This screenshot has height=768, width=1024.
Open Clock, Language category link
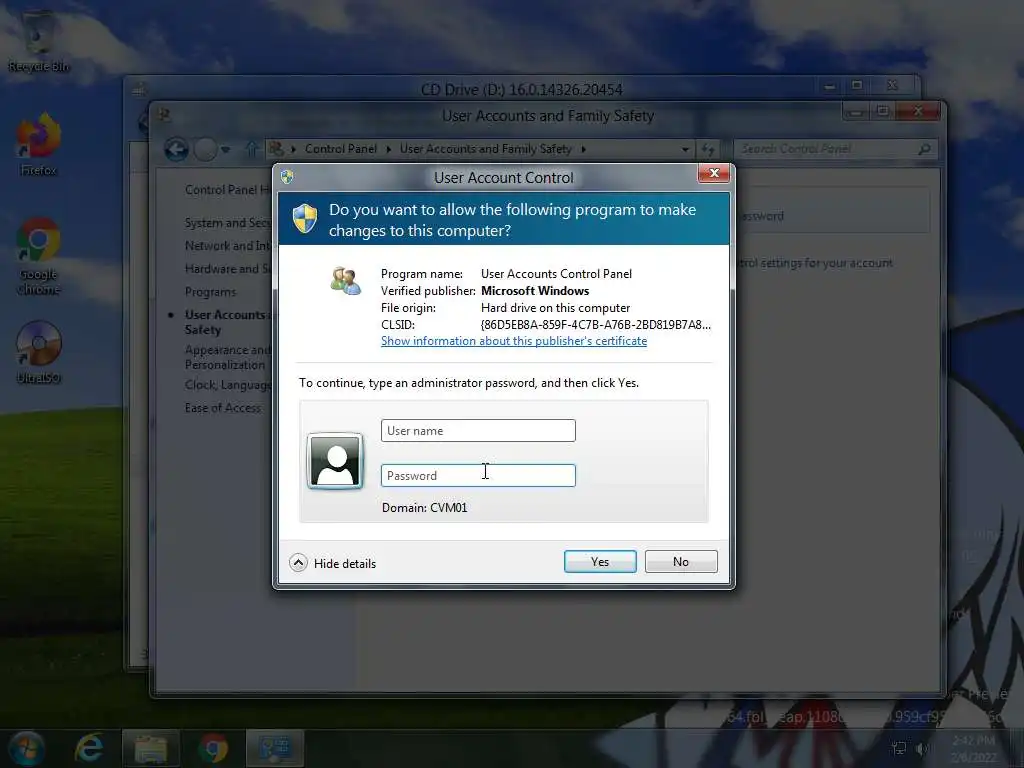227,385
